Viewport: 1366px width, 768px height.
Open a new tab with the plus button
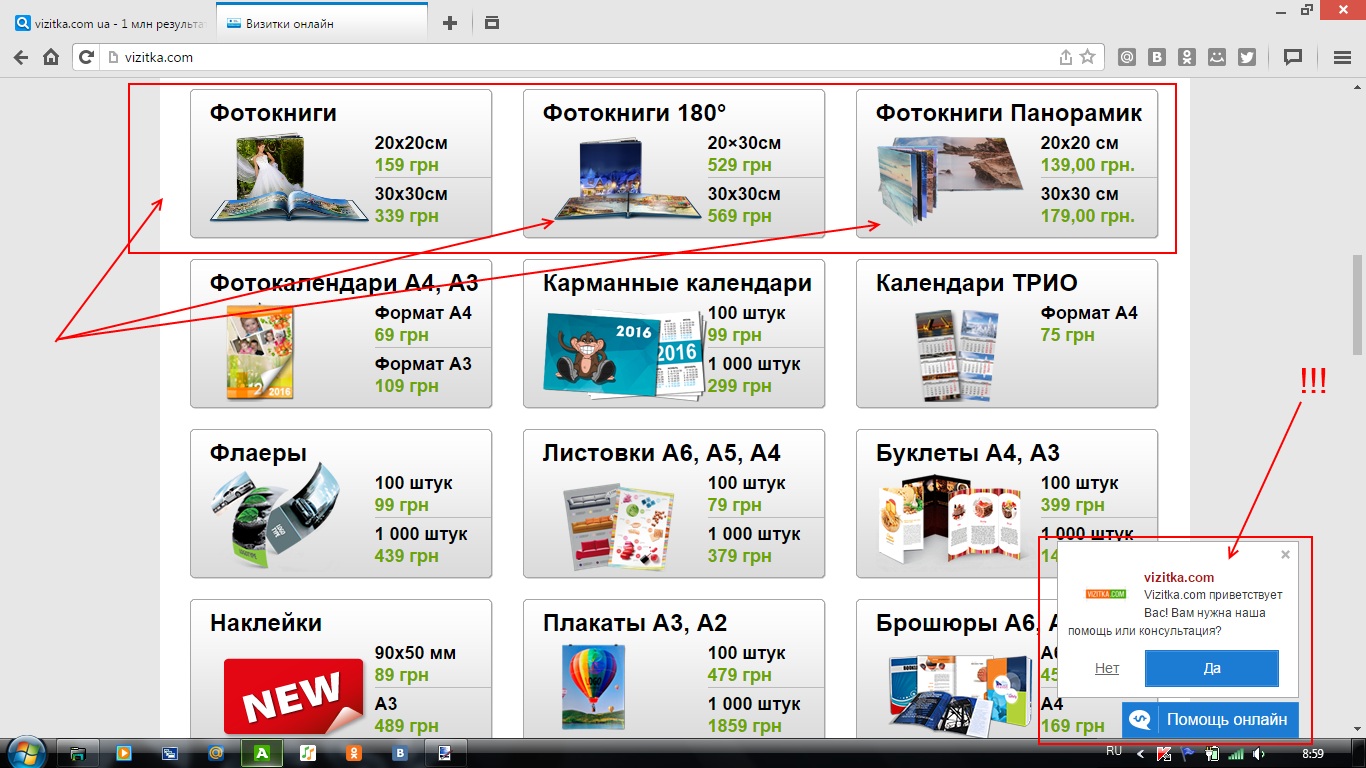coord(450,23)
